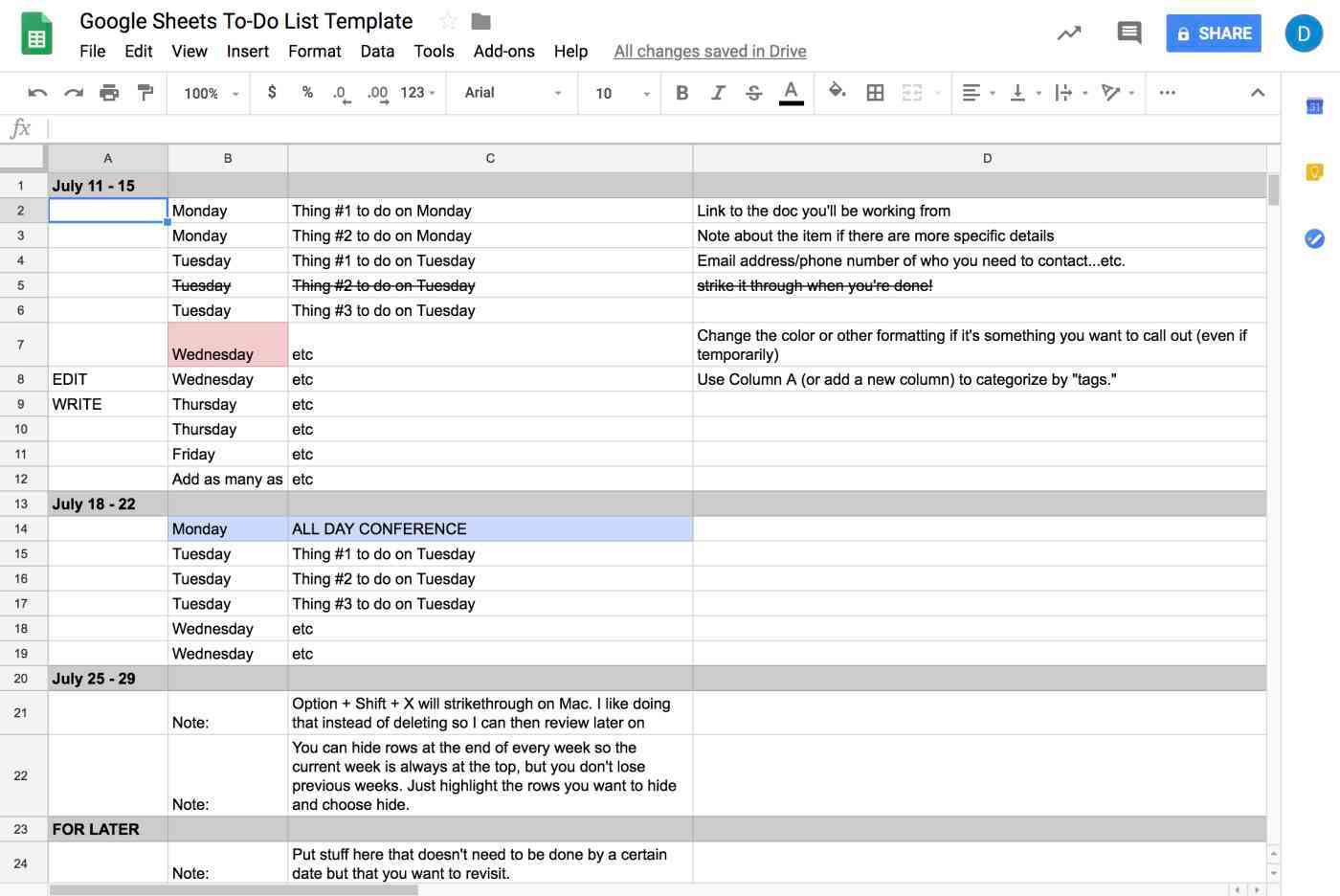
Task: Increase decimal places icon
Action: pos(378,93)
